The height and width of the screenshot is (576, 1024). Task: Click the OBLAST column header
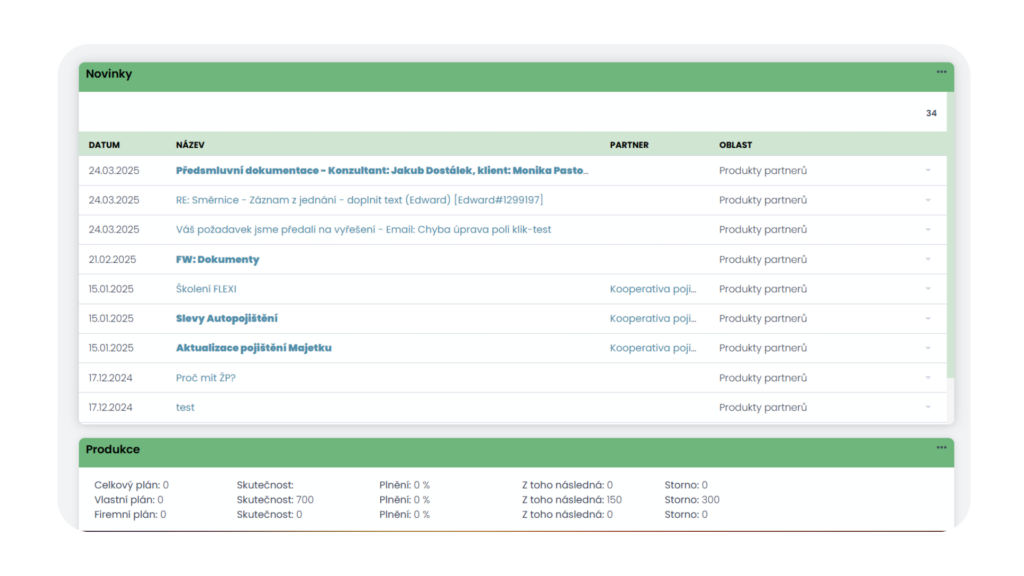coord(735,145)
